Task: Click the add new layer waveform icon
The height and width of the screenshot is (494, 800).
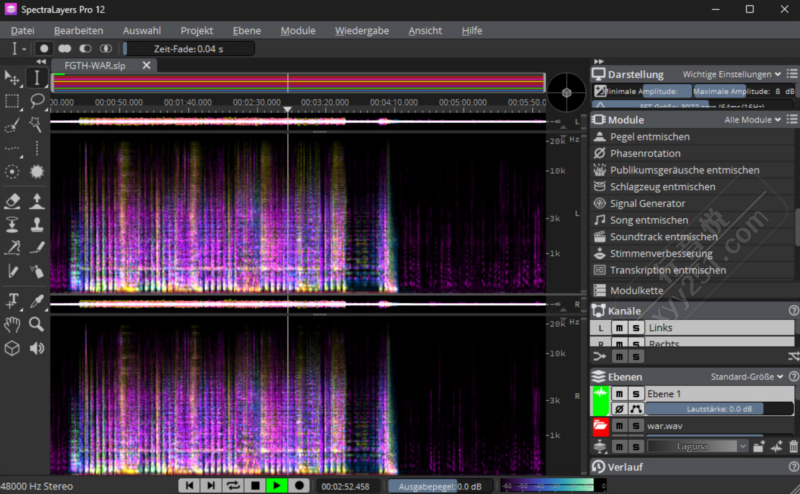Action: tap(777, 447)
